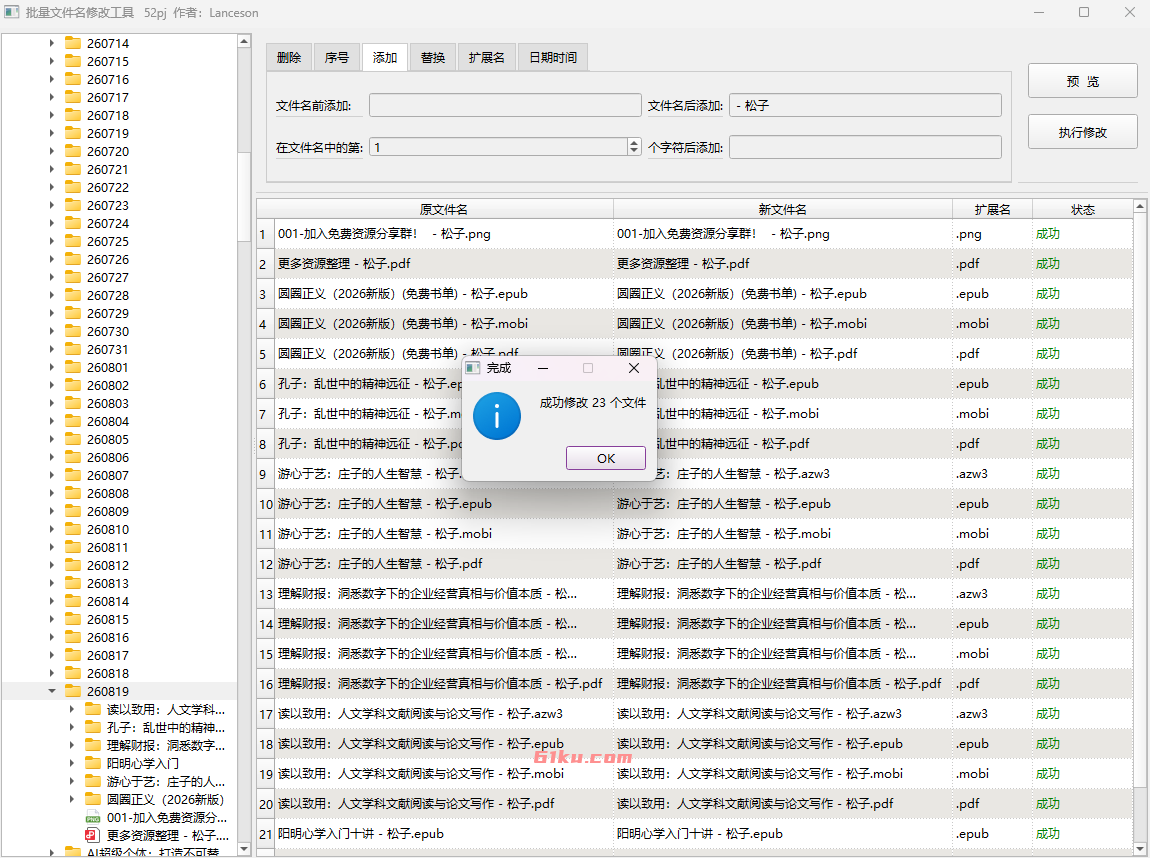Screen dimensions: 1150x858
Task: Select row 16 original name 理解财报 松子.pdf
Action: 444,684
